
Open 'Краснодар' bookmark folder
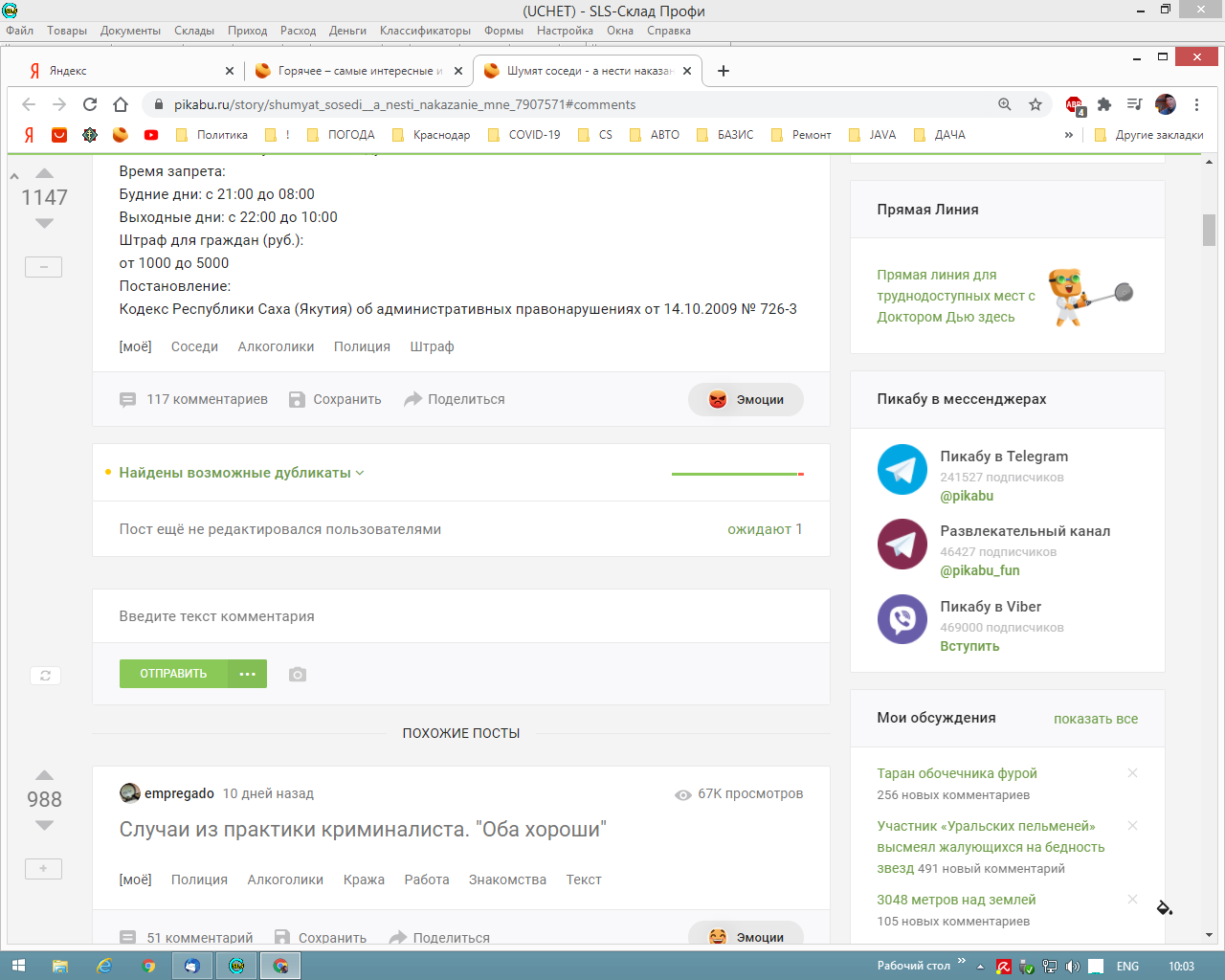coord(431,135)
